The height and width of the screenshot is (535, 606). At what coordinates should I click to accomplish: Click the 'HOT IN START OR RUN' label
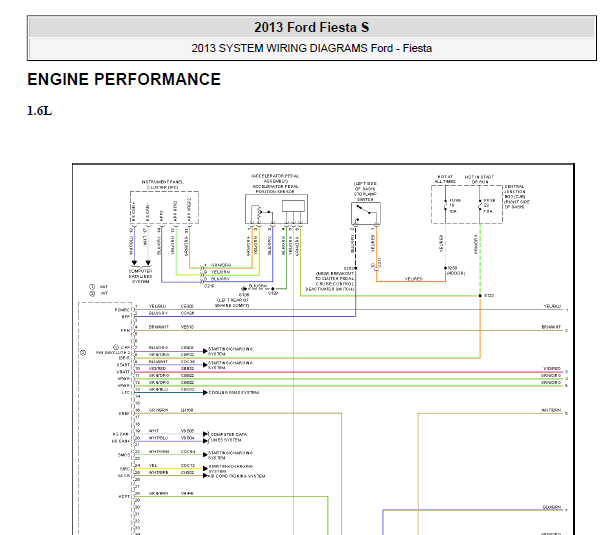click(480, 179)
